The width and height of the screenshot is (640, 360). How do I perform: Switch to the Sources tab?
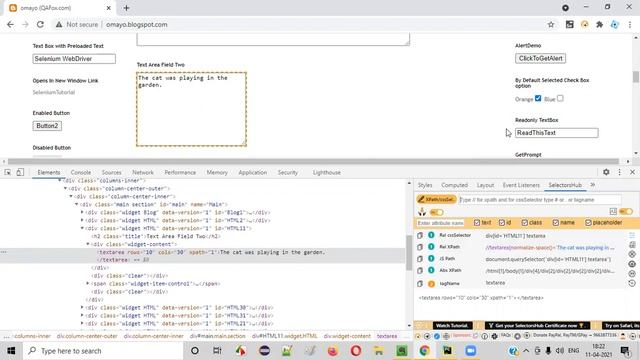coord(111,172)
